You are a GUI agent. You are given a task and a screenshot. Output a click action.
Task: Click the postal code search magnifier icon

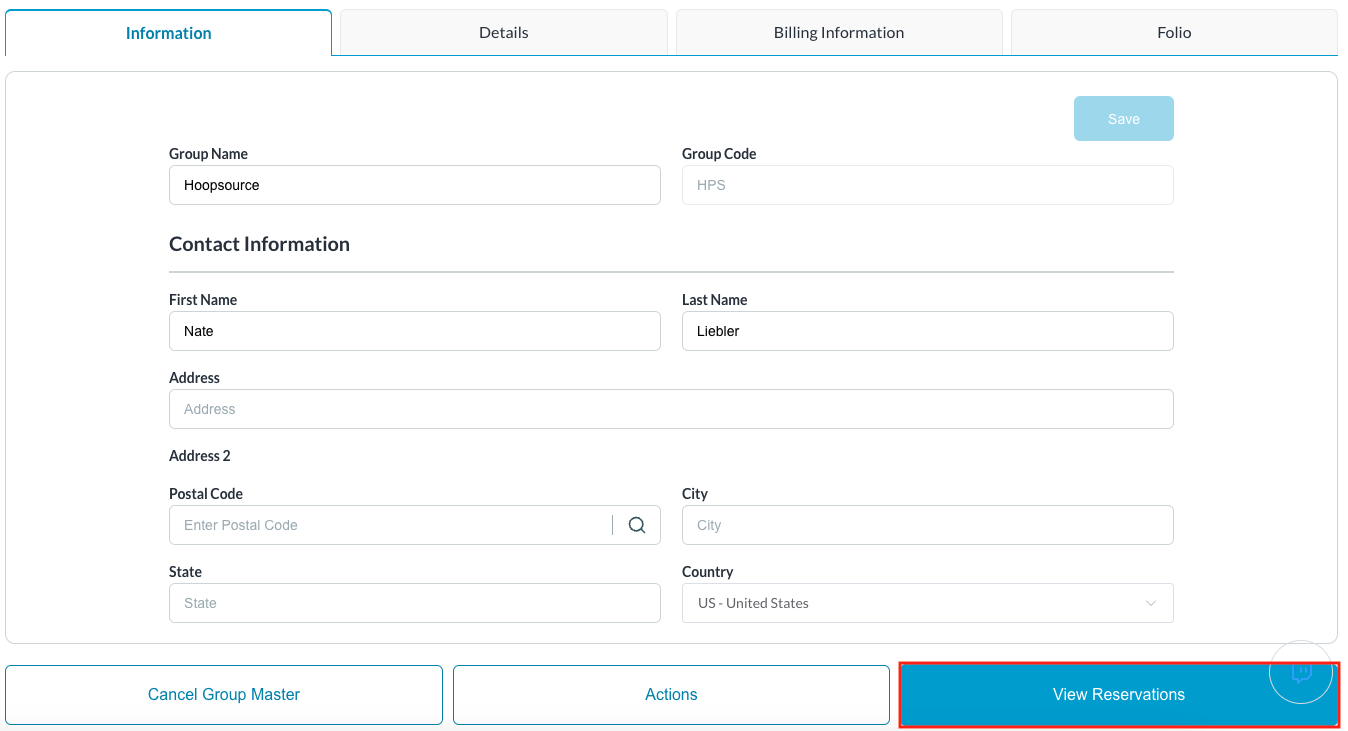[x=637, y=525]
